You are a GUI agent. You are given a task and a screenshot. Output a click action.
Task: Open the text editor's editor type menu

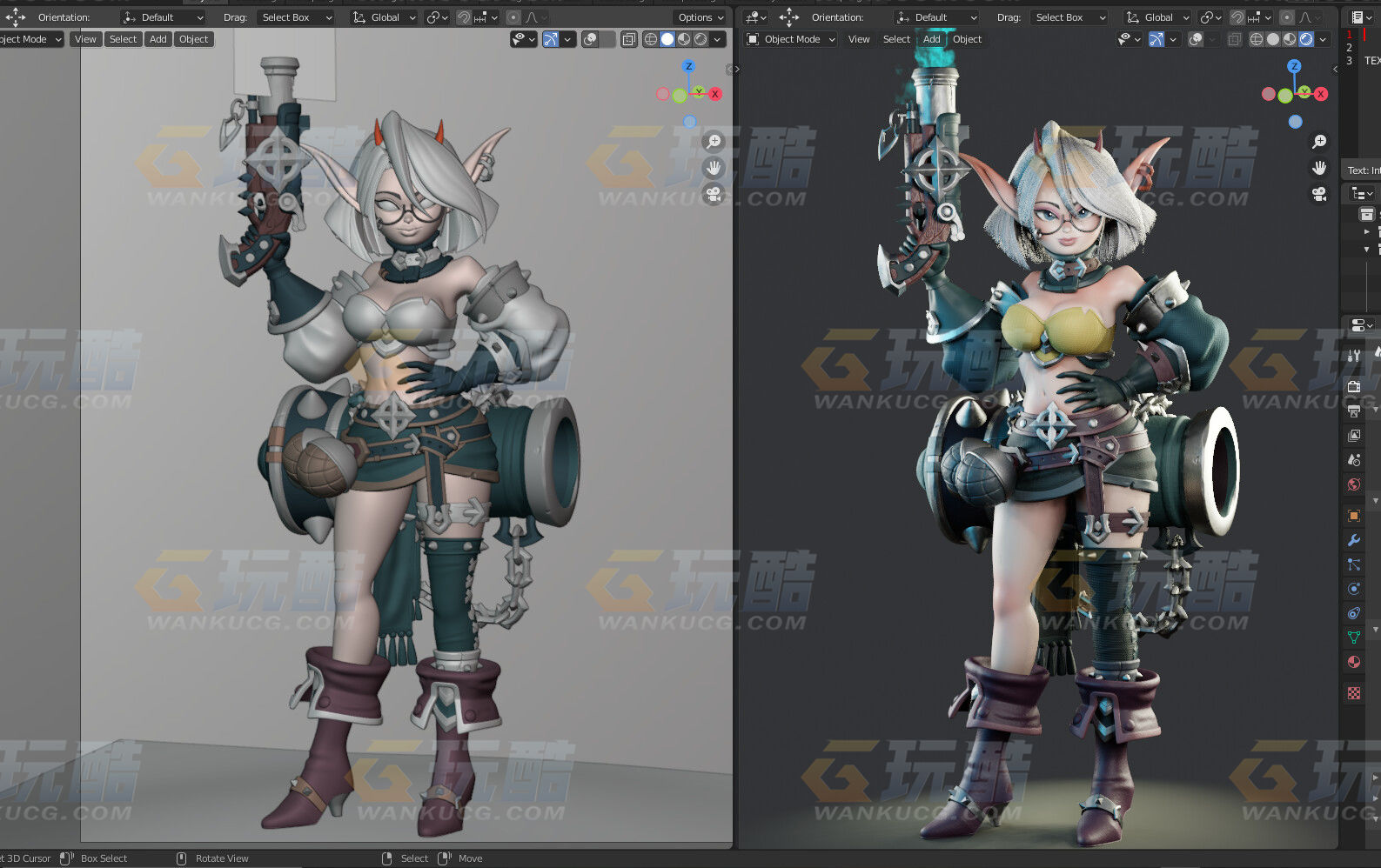tap(1359, 17)
